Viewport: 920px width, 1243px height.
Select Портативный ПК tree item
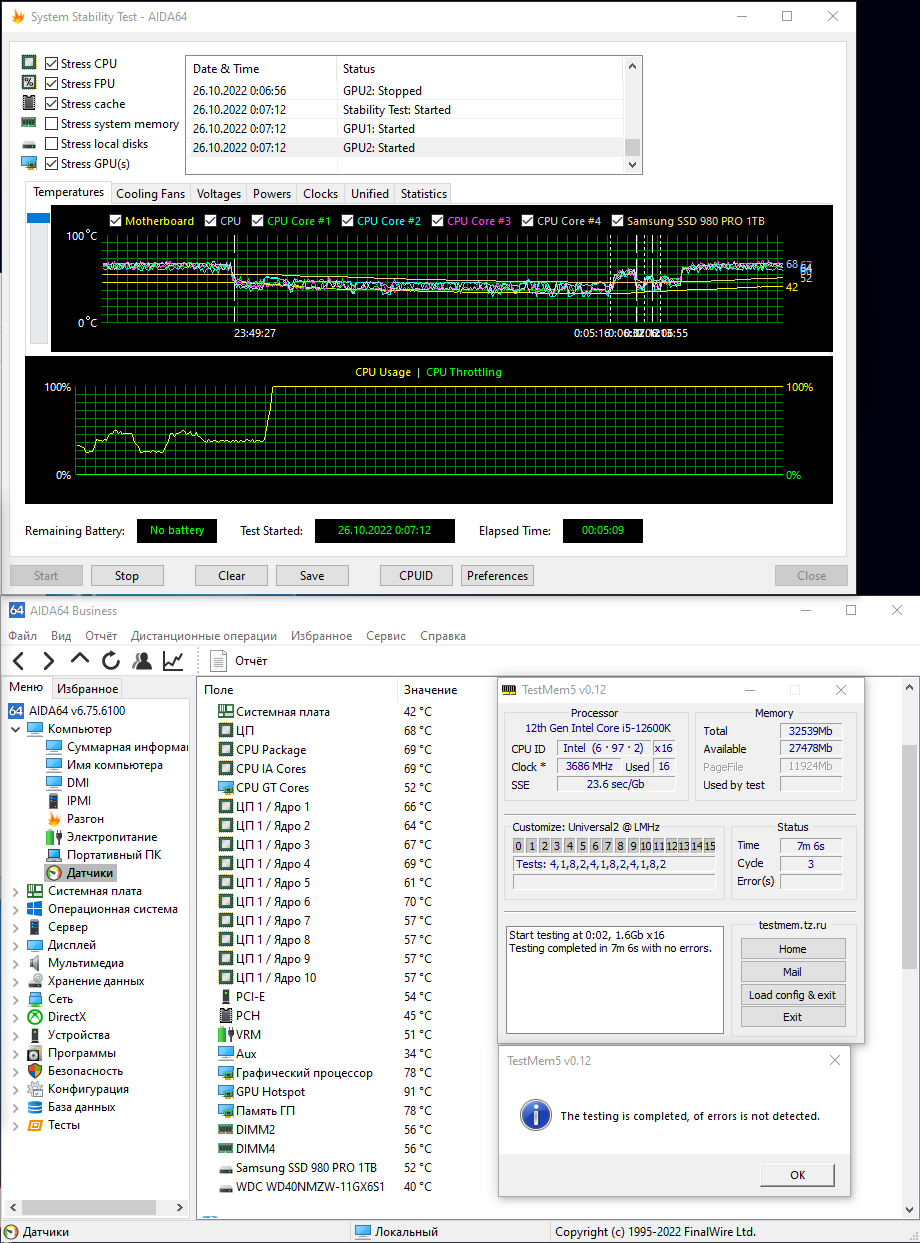(104, 855)
